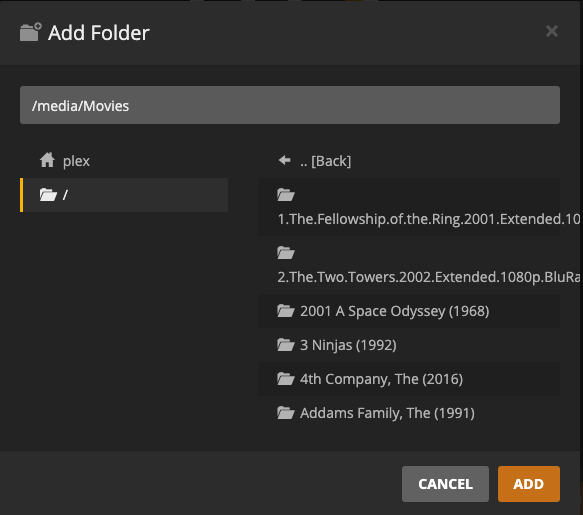Select the plex home location
583x515 pixels.
tap(124, 161)
